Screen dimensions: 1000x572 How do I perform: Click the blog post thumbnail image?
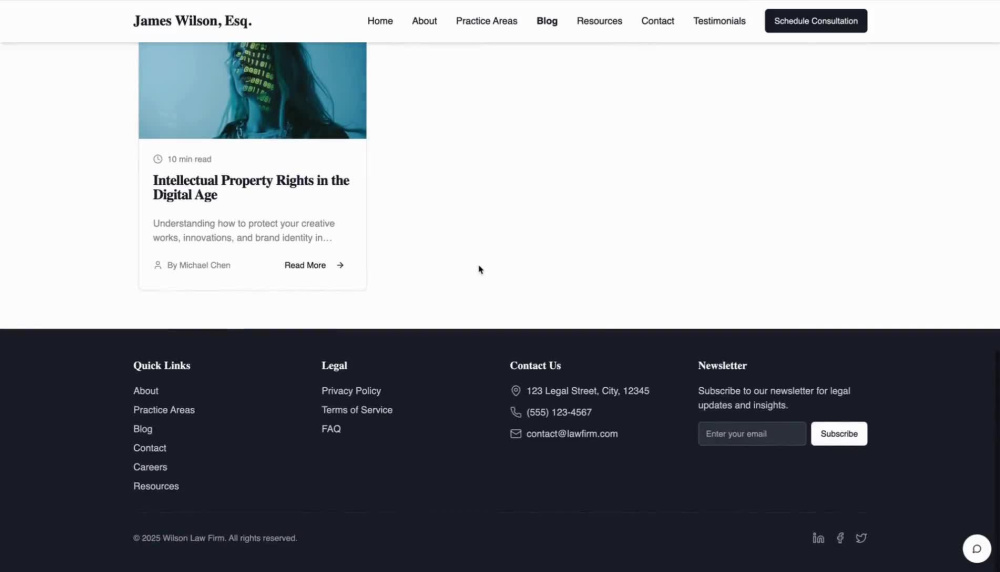[253, 91]
